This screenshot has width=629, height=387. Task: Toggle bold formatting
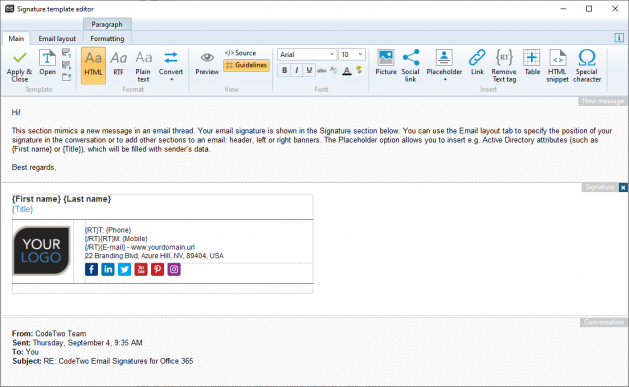tap(284, 71)
